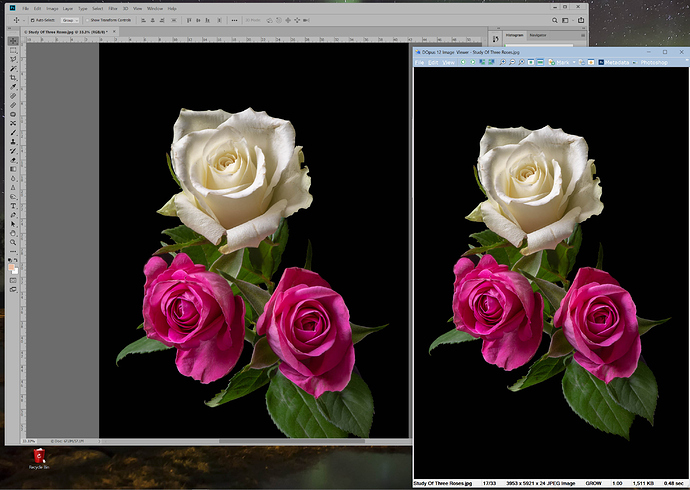Enable the Auto-Select checkbox

[x=32, y=20]
